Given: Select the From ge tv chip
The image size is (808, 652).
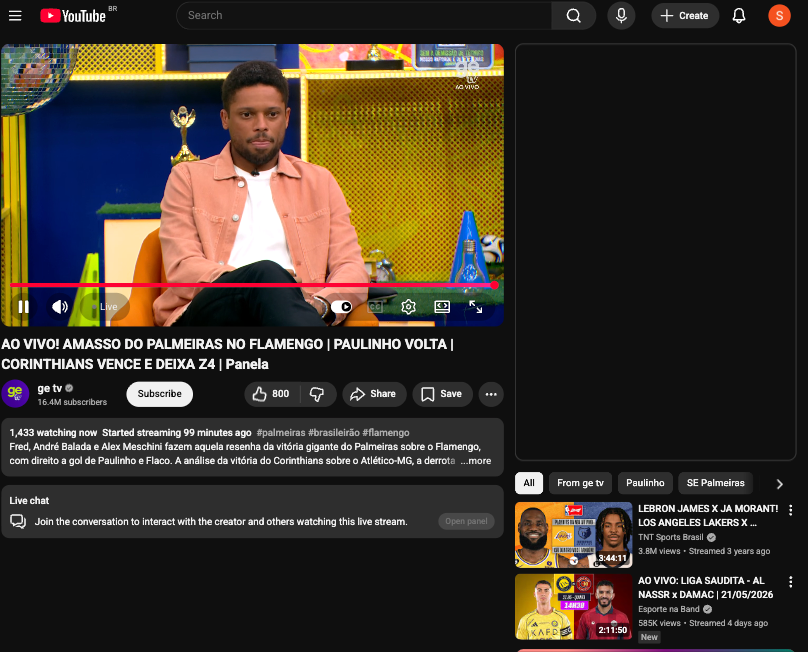Looking at the screenshot, I should point(580,483).
